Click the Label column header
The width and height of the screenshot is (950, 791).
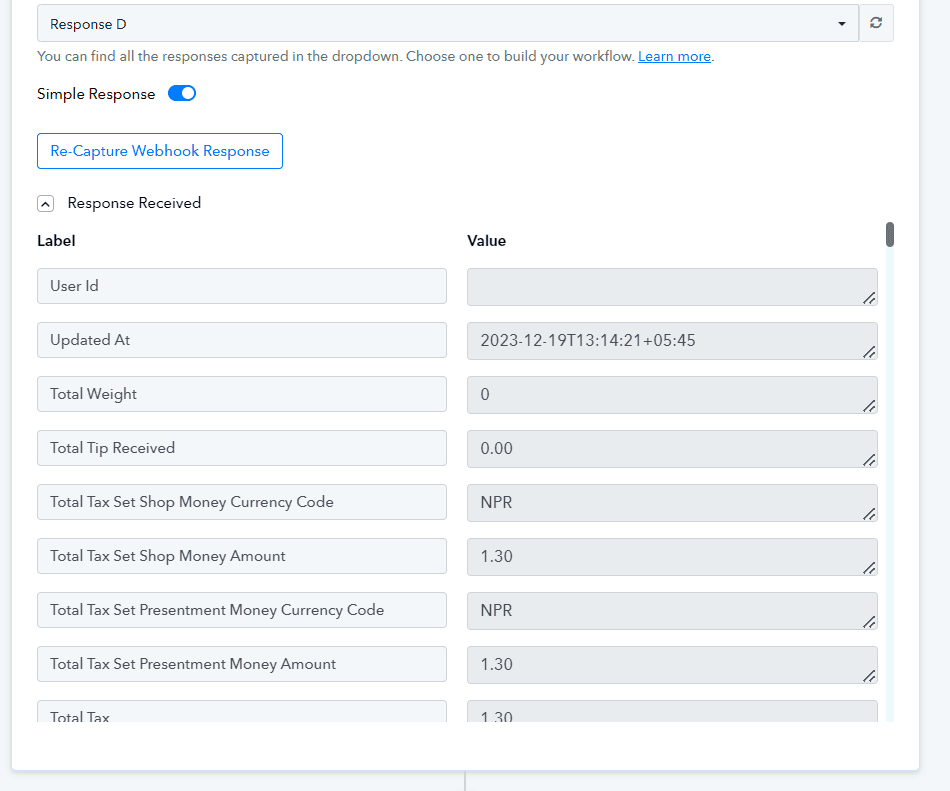[56, 241]
